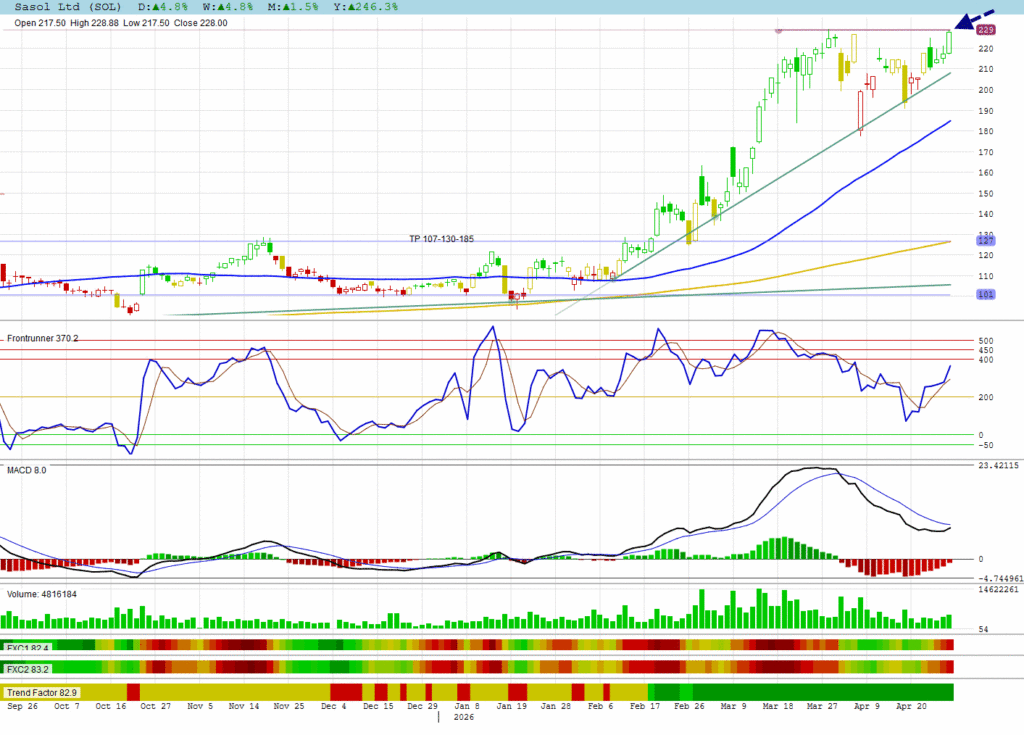Screen dimensions: 1024x735
Task: Click the Trend Factor 82.9 label
Action: (41, 692)
